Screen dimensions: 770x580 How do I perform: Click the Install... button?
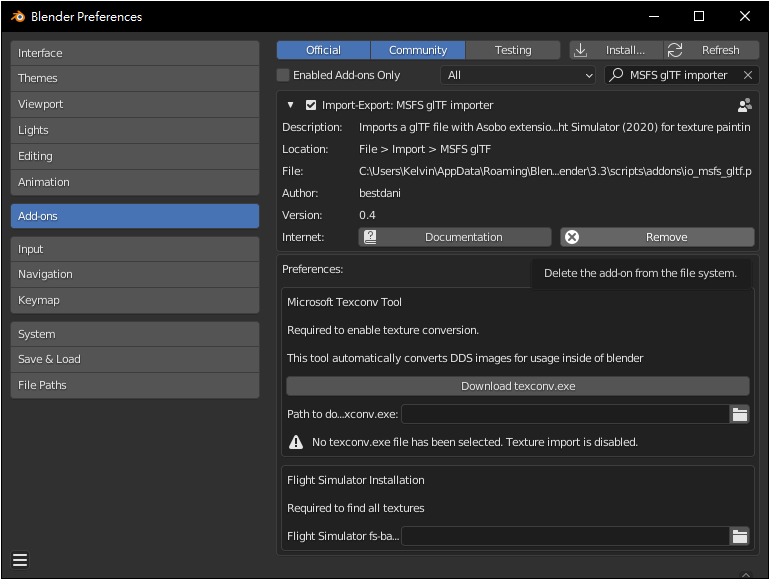(616, 50)
